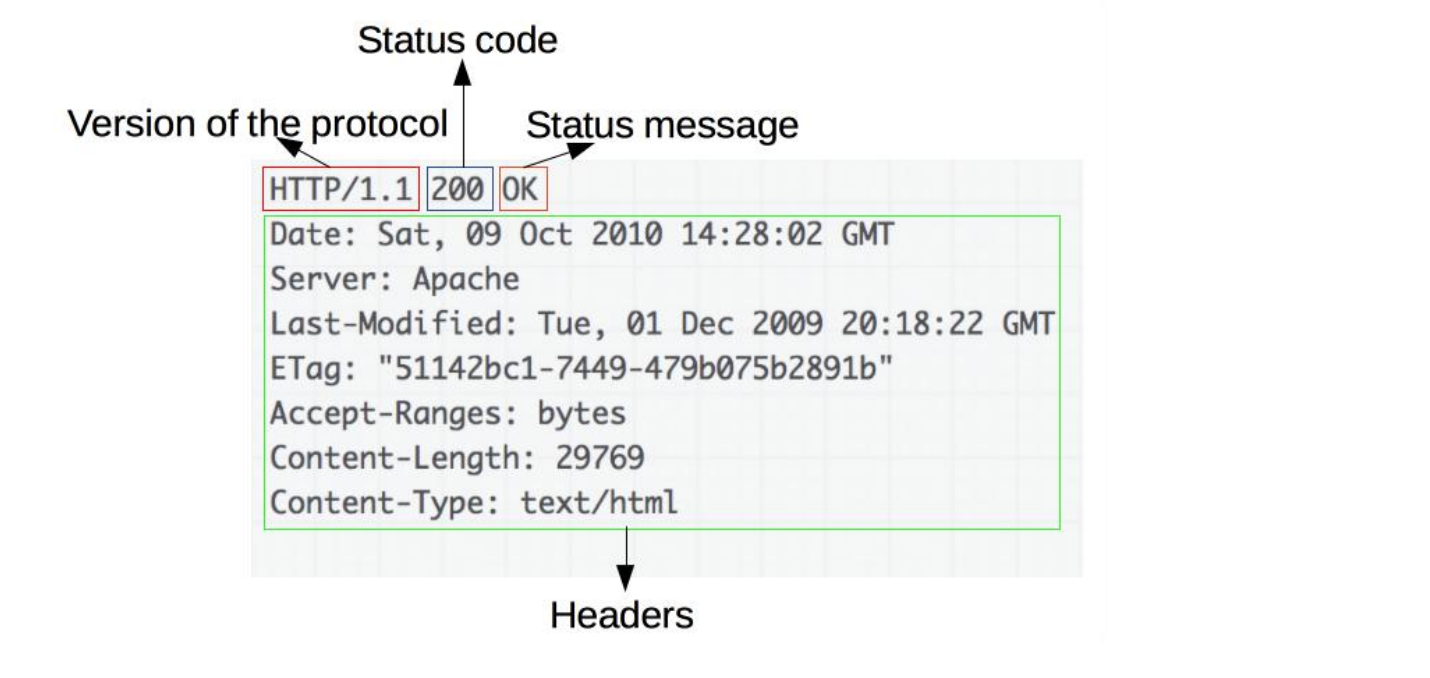Select the 'Server: Apache' line
The image size is (1430, 678).
(395, 280)
